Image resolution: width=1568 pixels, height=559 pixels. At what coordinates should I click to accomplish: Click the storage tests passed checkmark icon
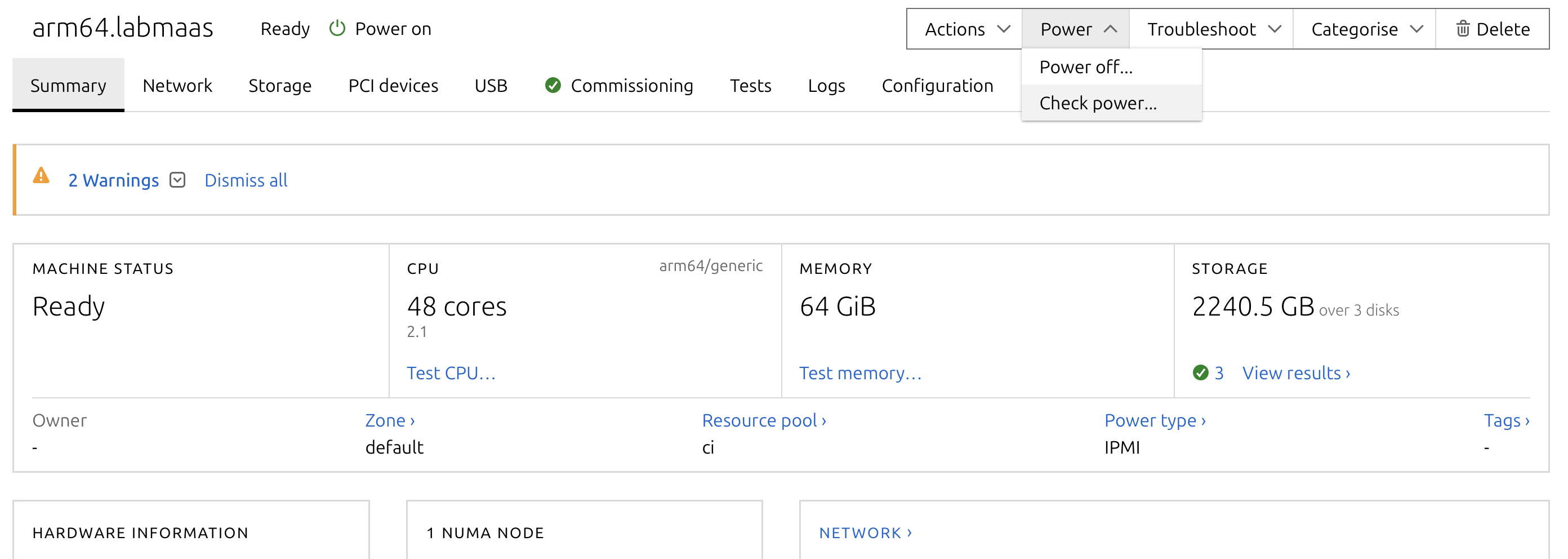[x=1200, y=372]
